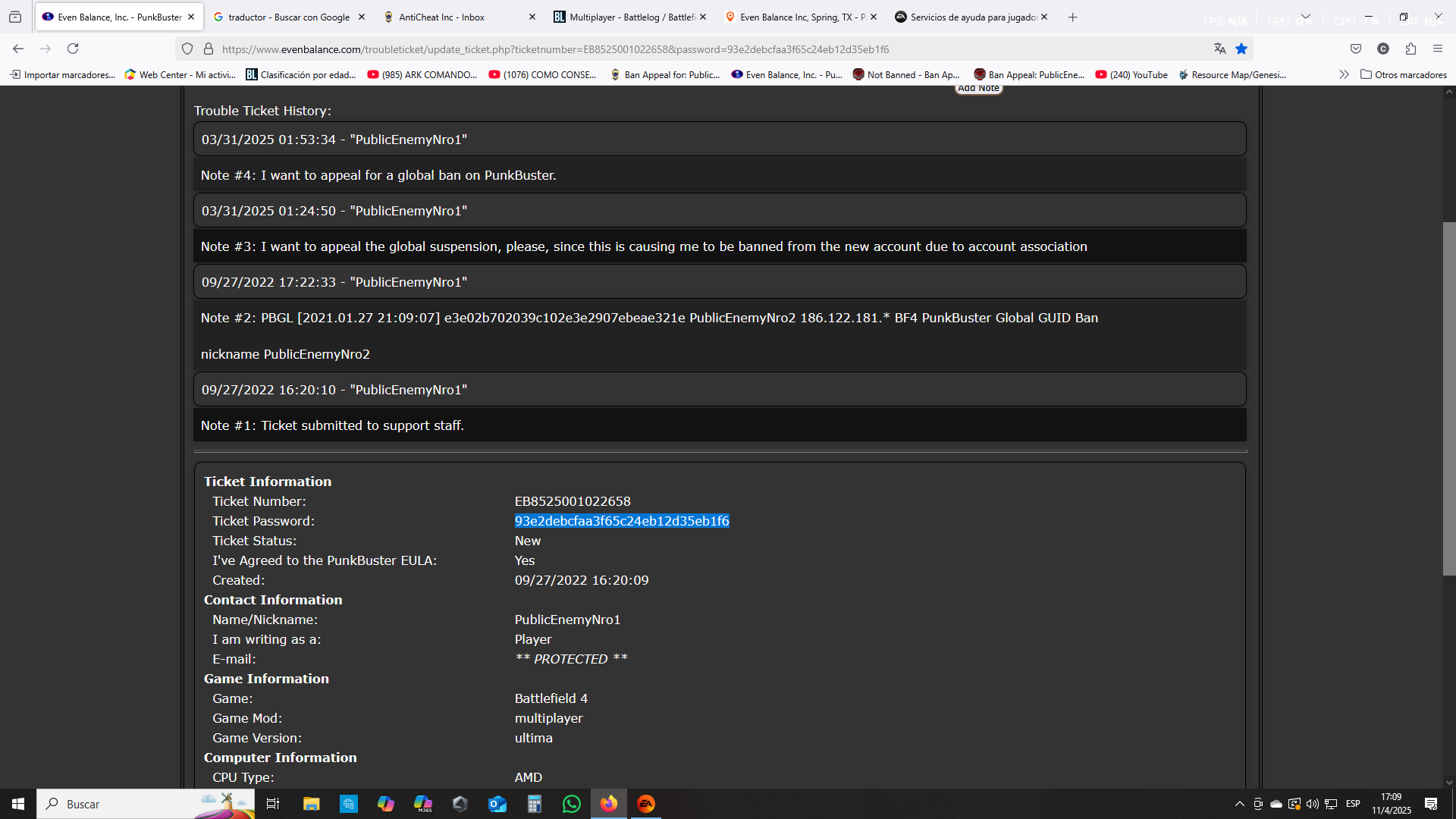Open (240) YouTube bookmark
Viewport: 1456px width, 819px height.
point(1131,74)
